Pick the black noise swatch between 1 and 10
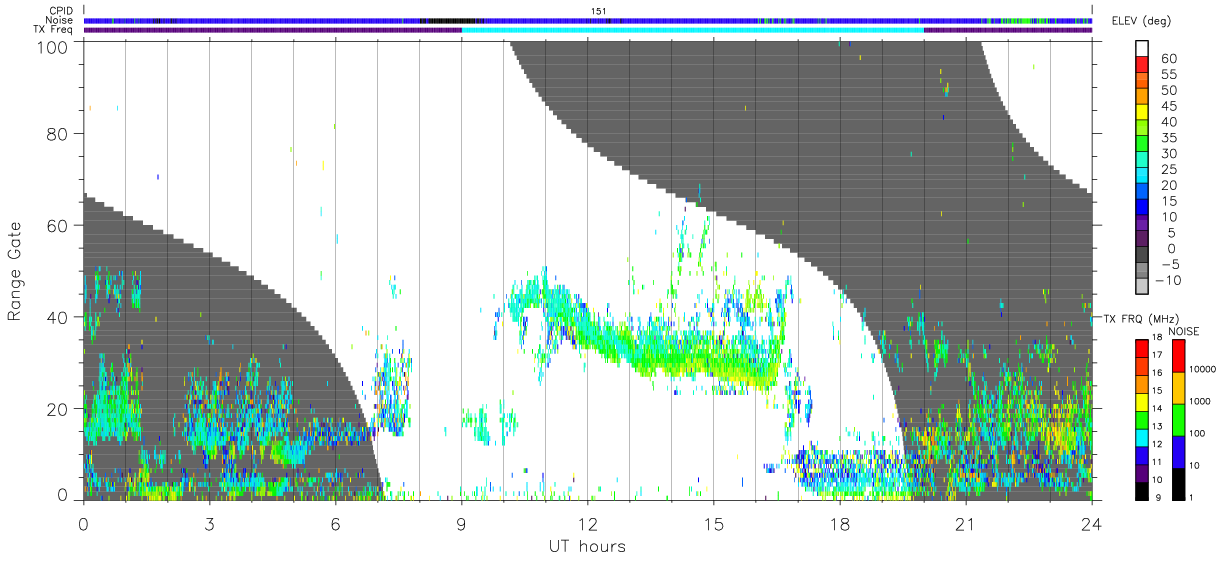Image resolution: width=1228 pixels, height=567 pixels. pyautogui.click(x=1178, y=482)
